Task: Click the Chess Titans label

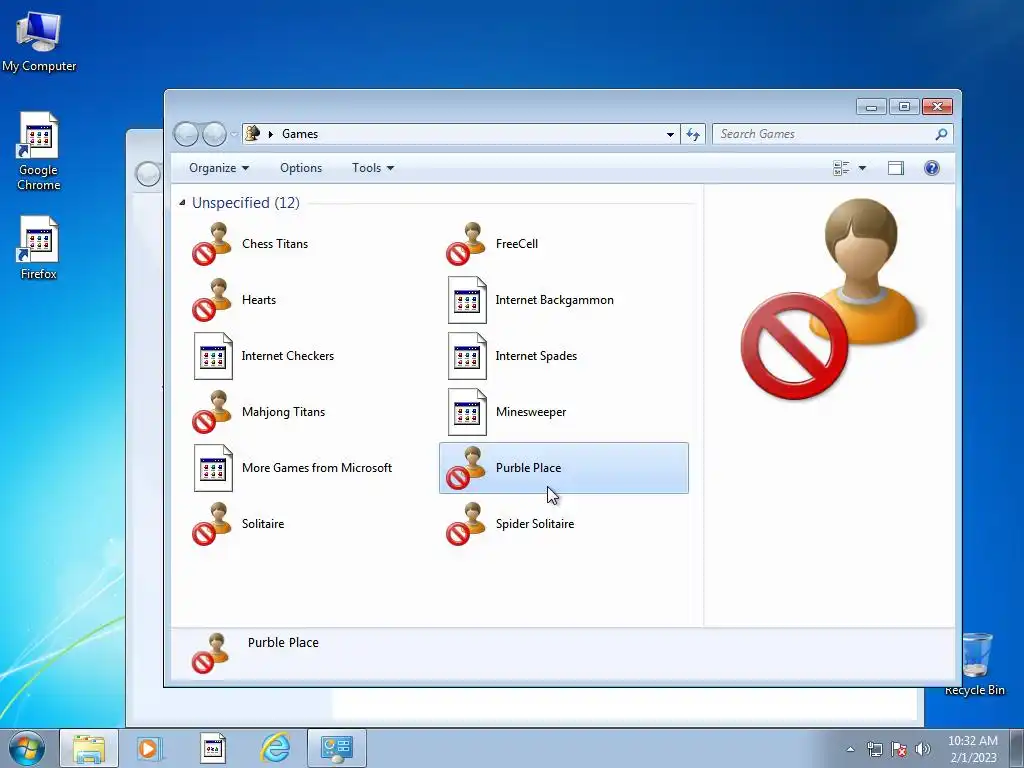Action: point(275,244)
